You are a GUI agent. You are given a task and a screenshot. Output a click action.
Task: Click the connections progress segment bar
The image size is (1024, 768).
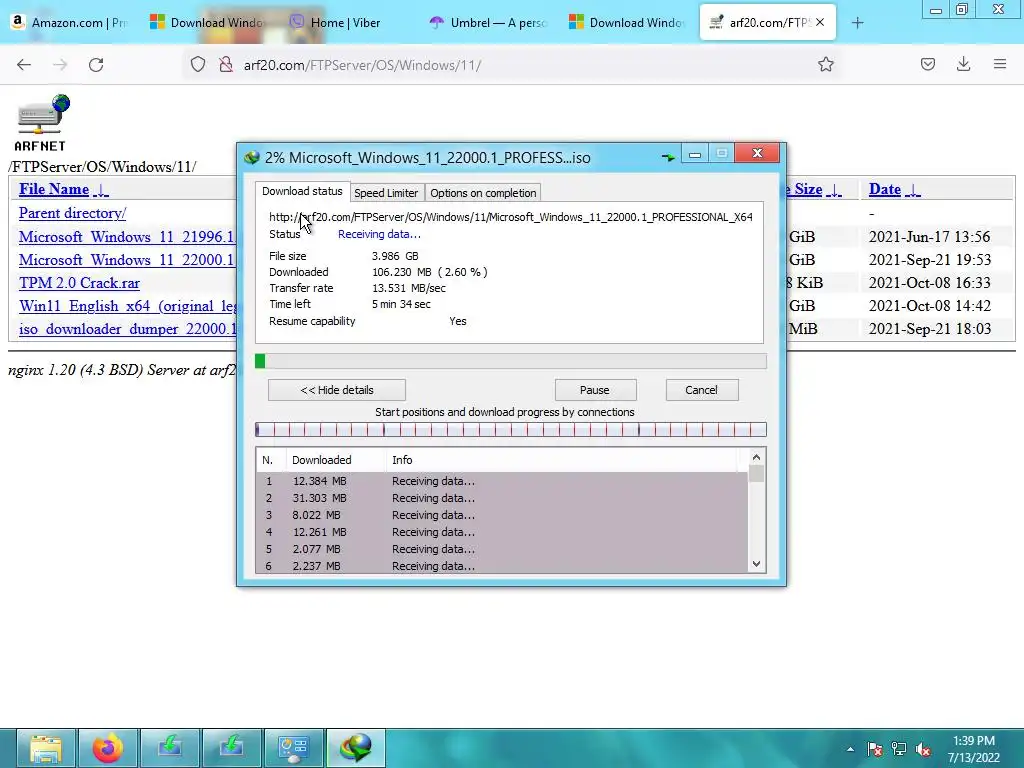(x=511, y=430)
